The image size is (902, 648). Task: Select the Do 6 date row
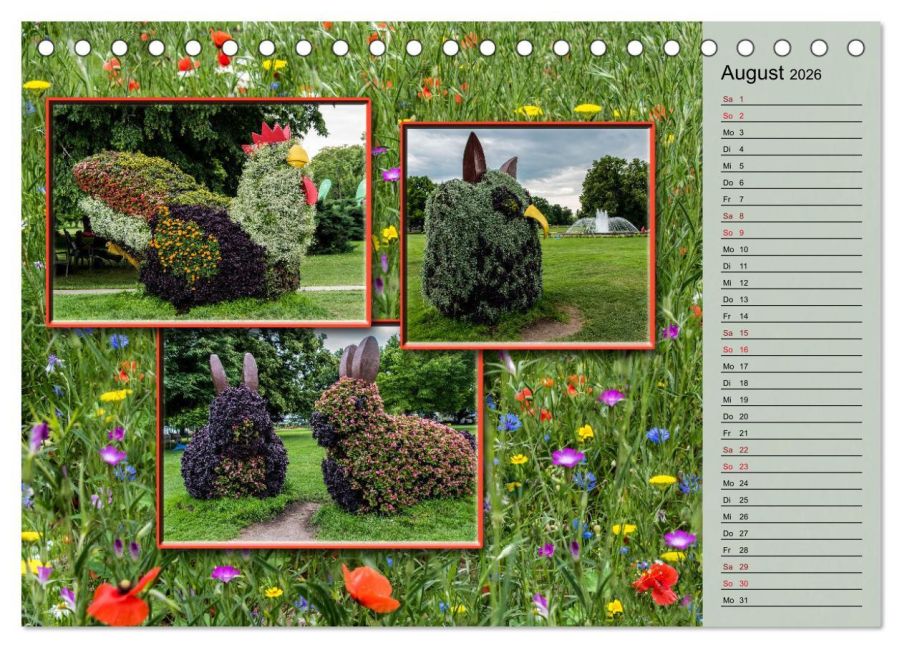(792, 182)
